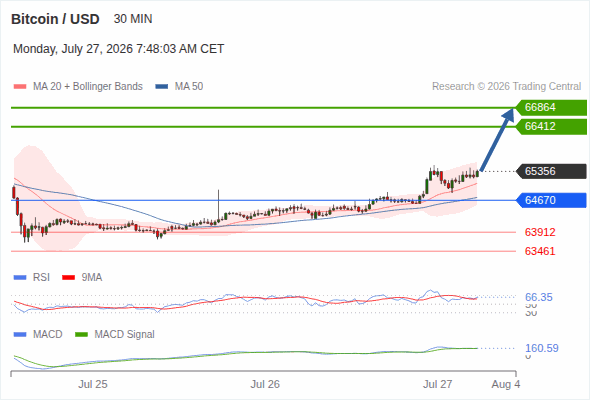
Task: Click the 65356 current price tag
Action: click(x=551, y=171)
